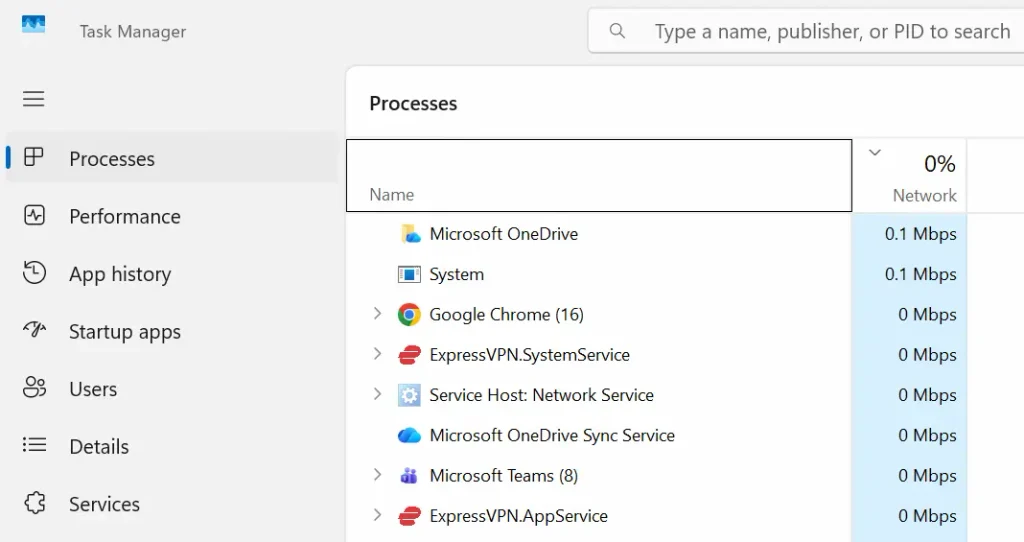Click Microsoft Teams' 0 Mbps value
The image size is (1024, 542).
[x=927, y=476]
